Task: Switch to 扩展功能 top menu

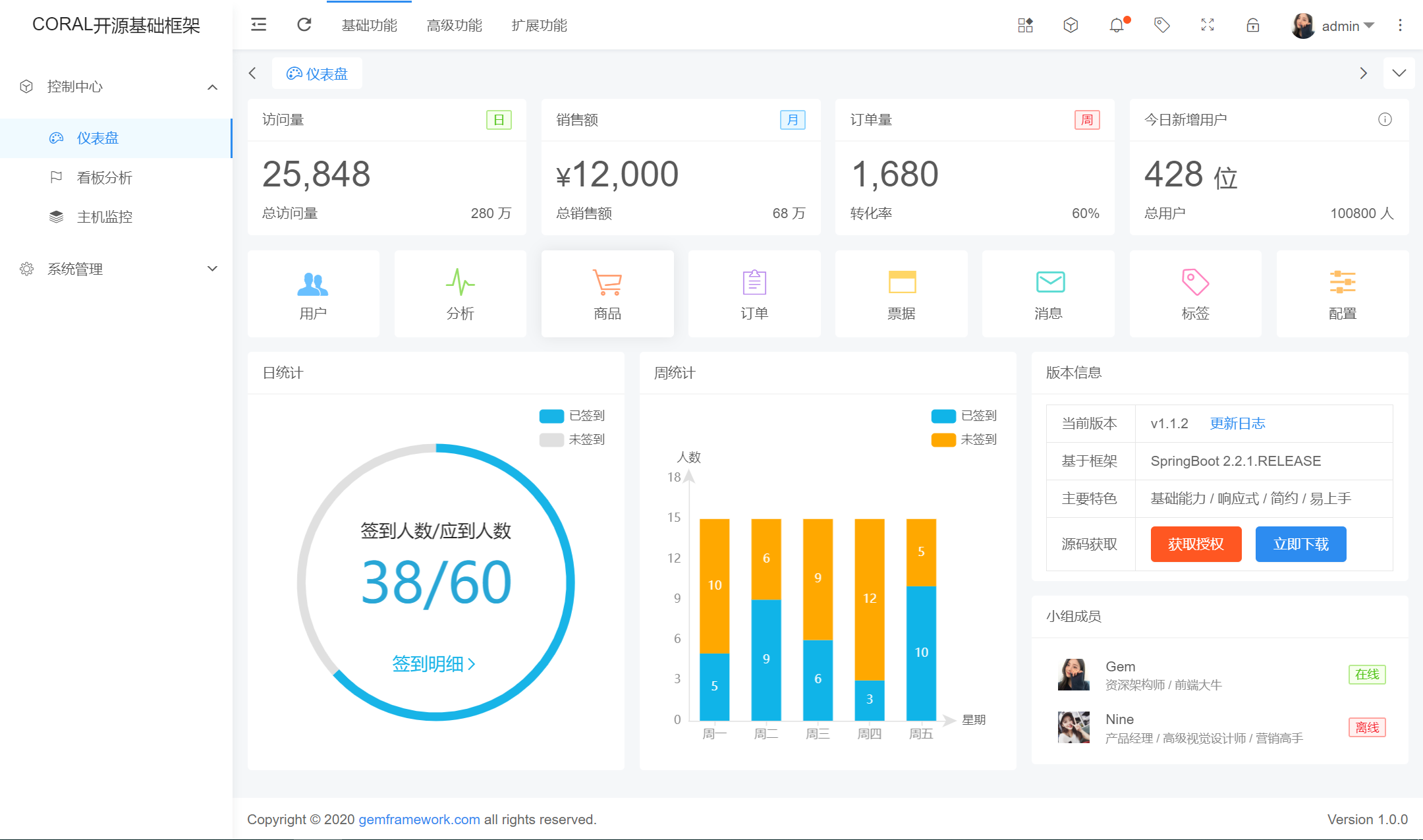Action: point(539,25)
